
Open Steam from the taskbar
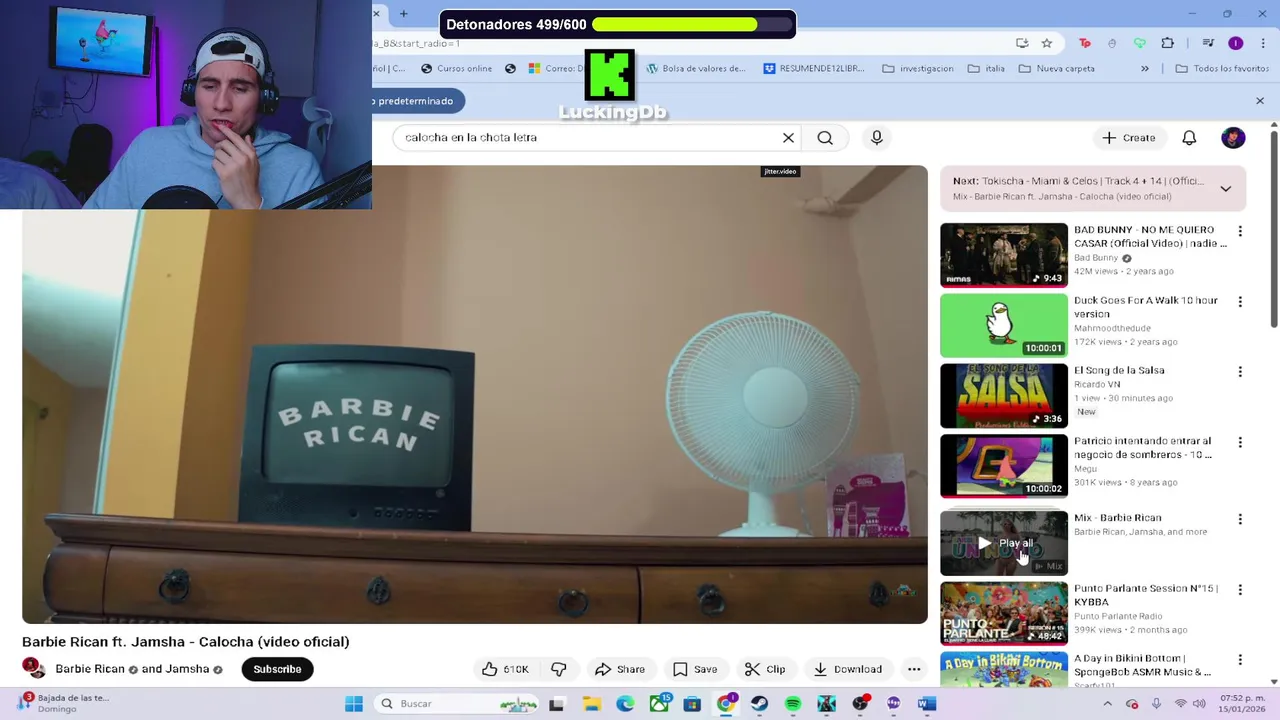click(759, 704)
